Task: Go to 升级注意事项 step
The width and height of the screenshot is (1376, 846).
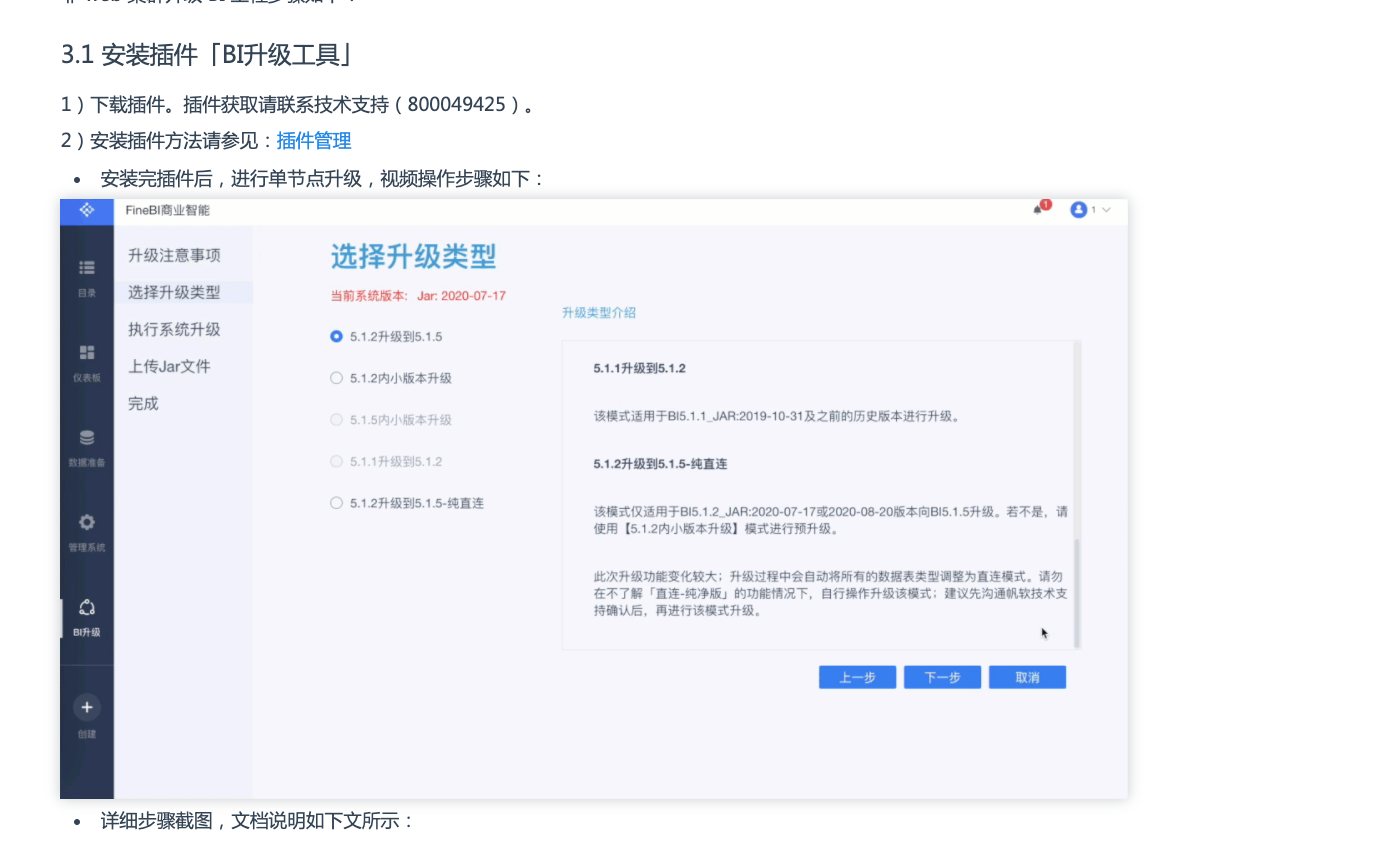Action: (174, 255)
